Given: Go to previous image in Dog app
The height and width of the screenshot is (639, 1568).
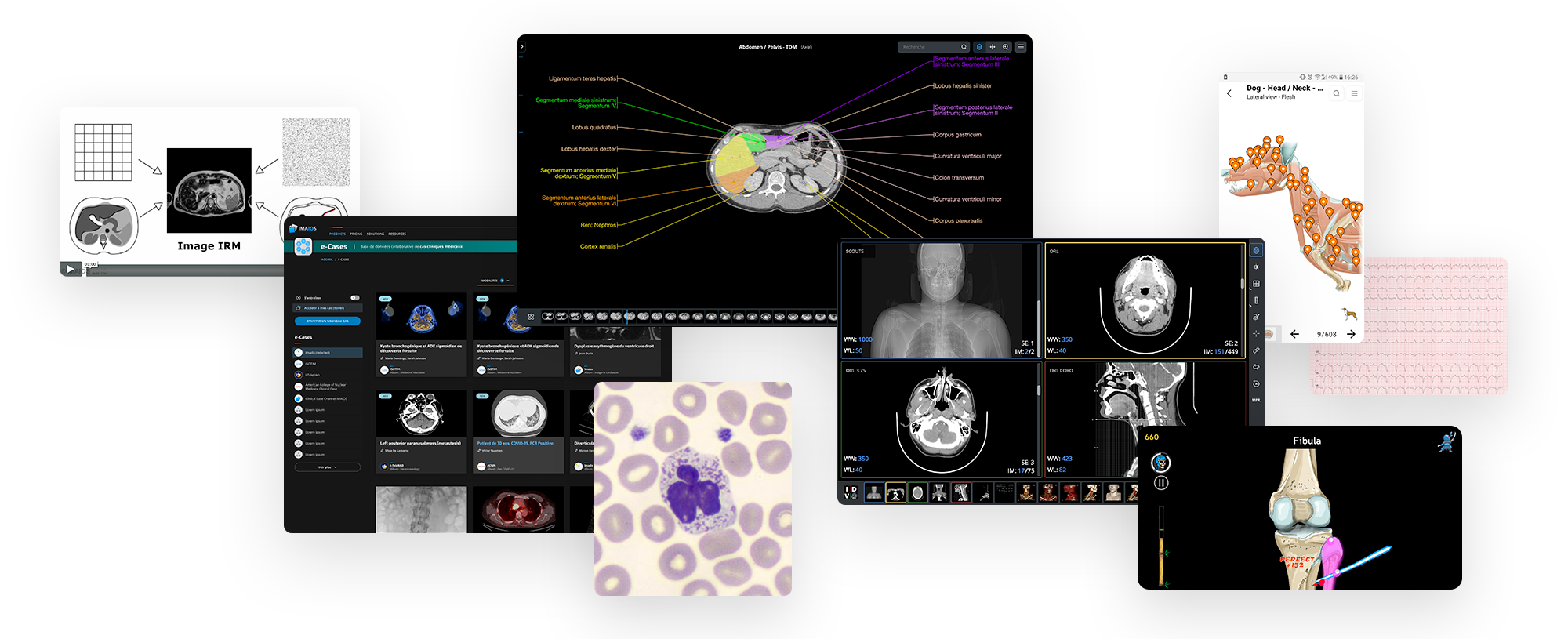Looking at the screenshot, I should point(1294,334).
